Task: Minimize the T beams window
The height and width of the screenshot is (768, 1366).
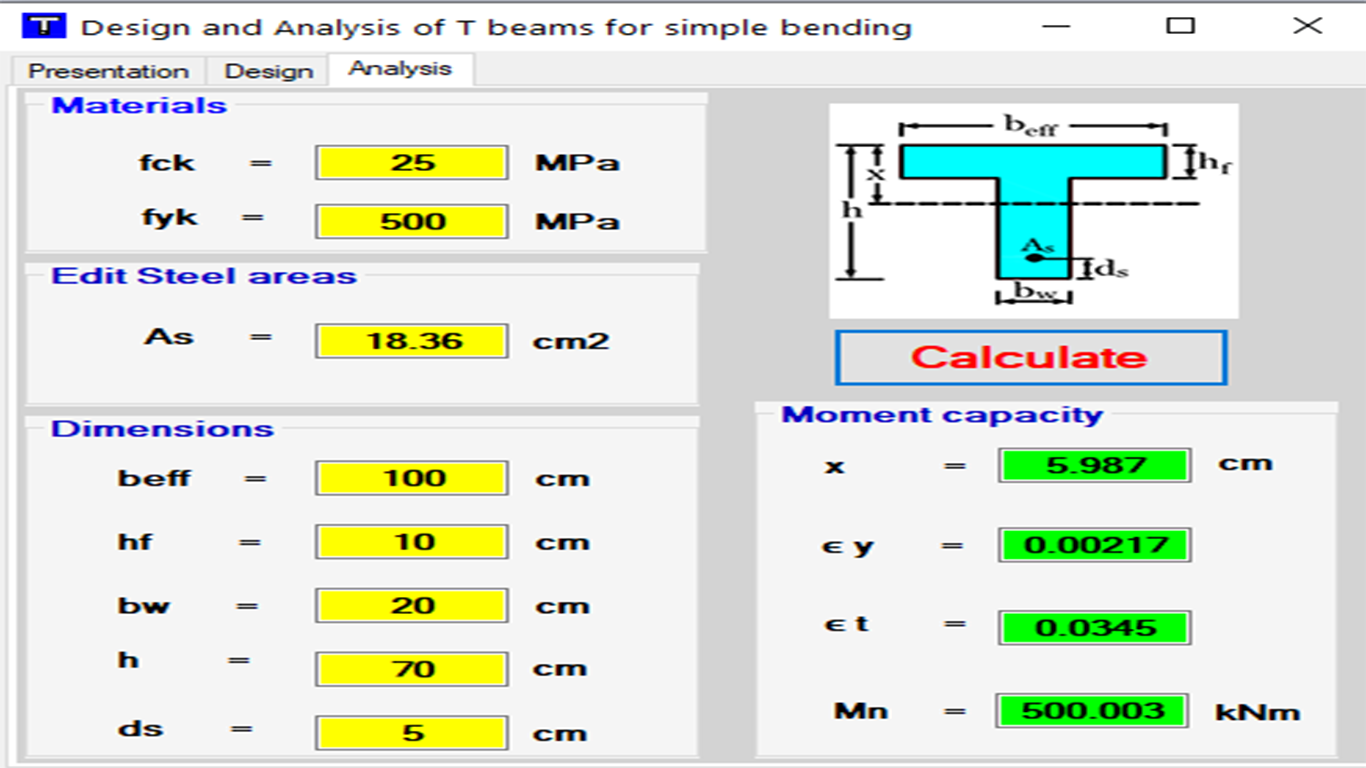Action: (1056, 26)
